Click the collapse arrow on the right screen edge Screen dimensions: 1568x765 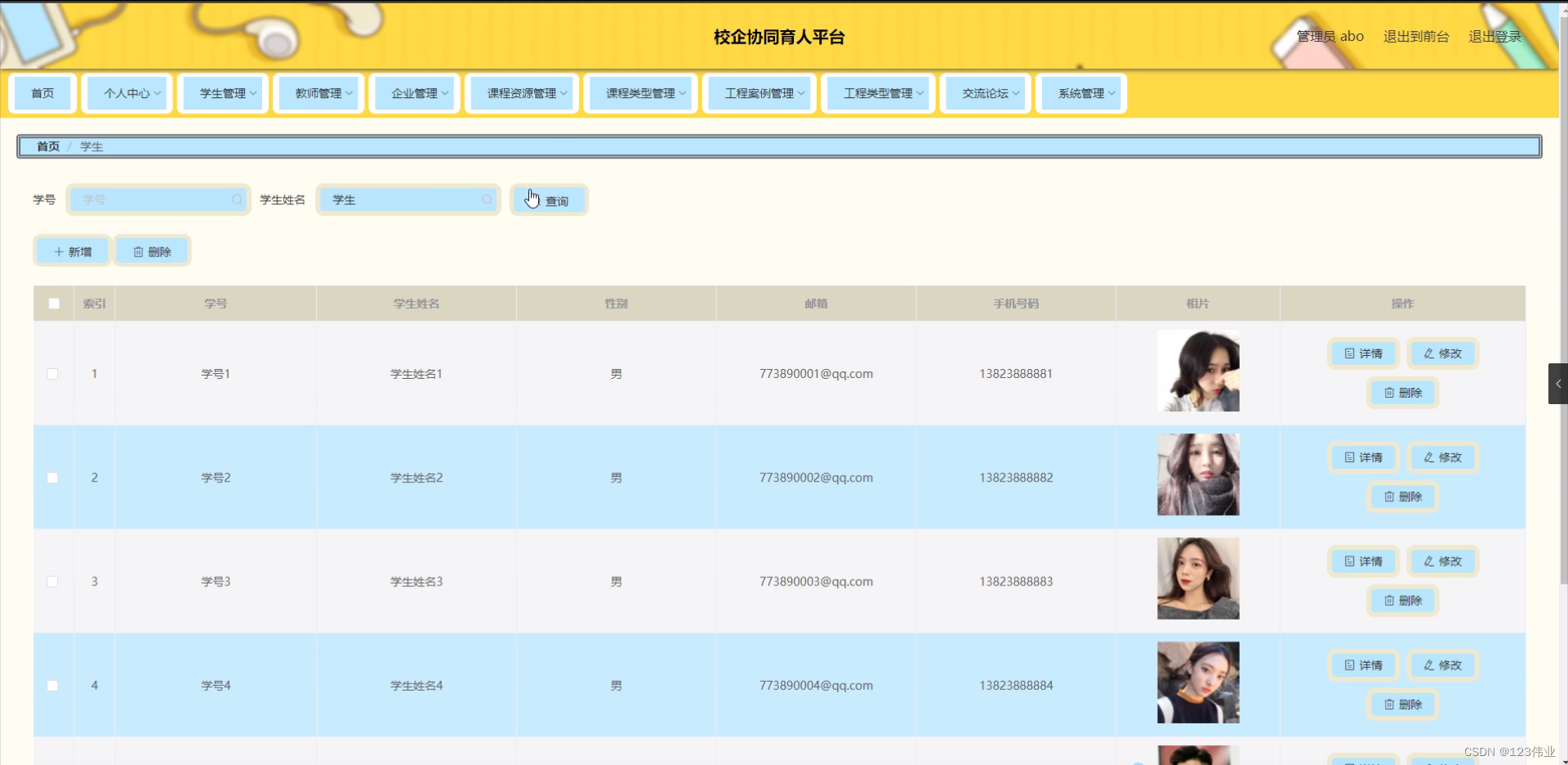coord(1558,383)
